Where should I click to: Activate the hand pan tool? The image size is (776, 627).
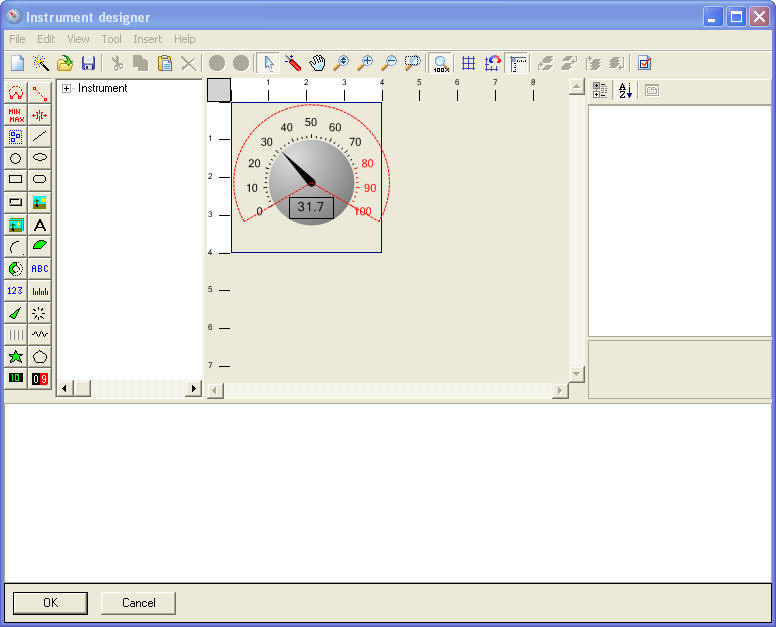point(317,63)
